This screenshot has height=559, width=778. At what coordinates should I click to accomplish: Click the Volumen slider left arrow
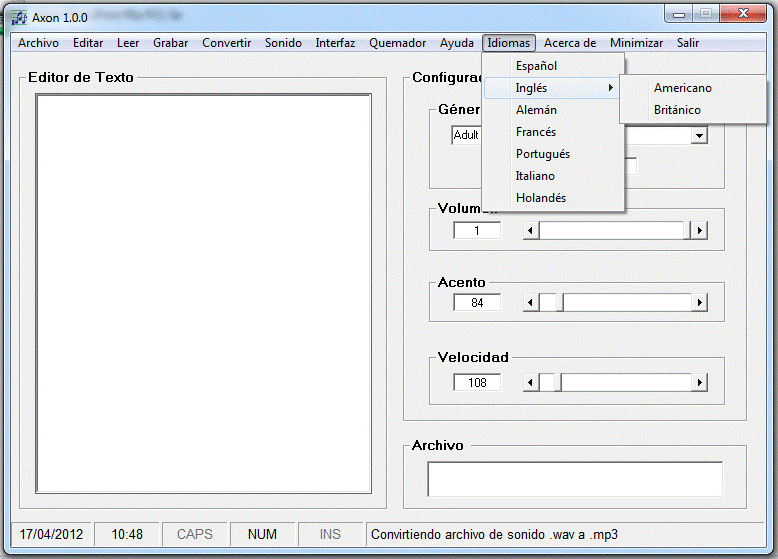(x=531, y=231)
